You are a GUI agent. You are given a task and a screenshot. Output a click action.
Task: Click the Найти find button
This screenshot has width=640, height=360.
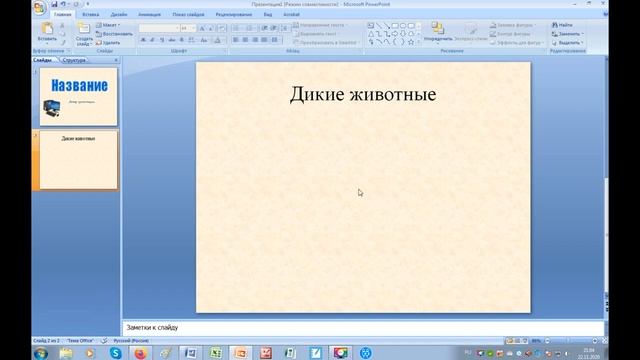562,25
